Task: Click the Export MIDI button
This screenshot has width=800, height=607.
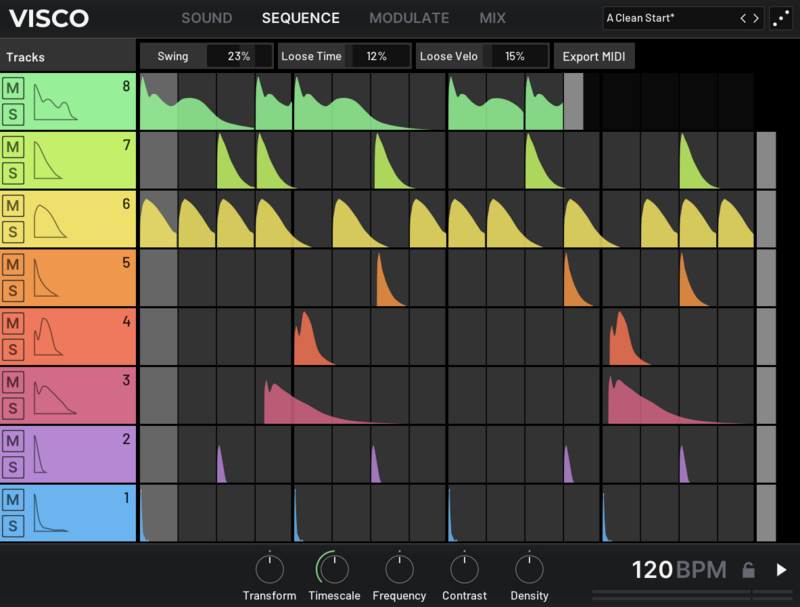Action: click(x=594, y=56)
